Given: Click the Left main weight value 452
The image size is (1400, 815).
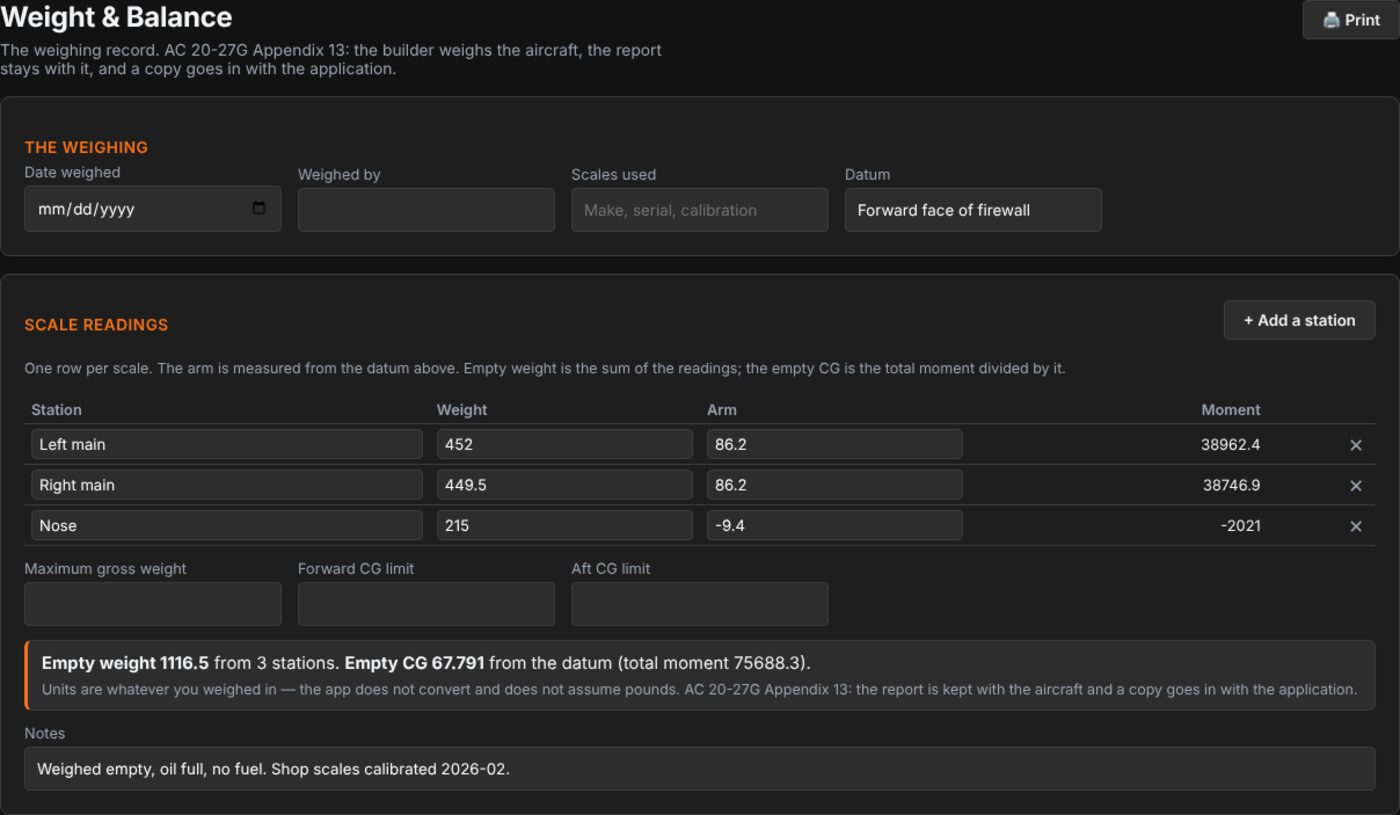Looking at the screenshot, I should (564, 444).
